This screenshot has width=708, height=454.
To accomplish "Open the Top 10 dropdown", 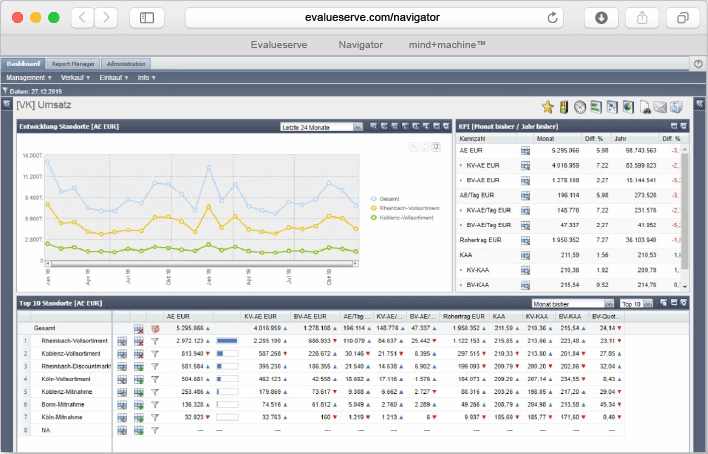I will coord(636,304).
